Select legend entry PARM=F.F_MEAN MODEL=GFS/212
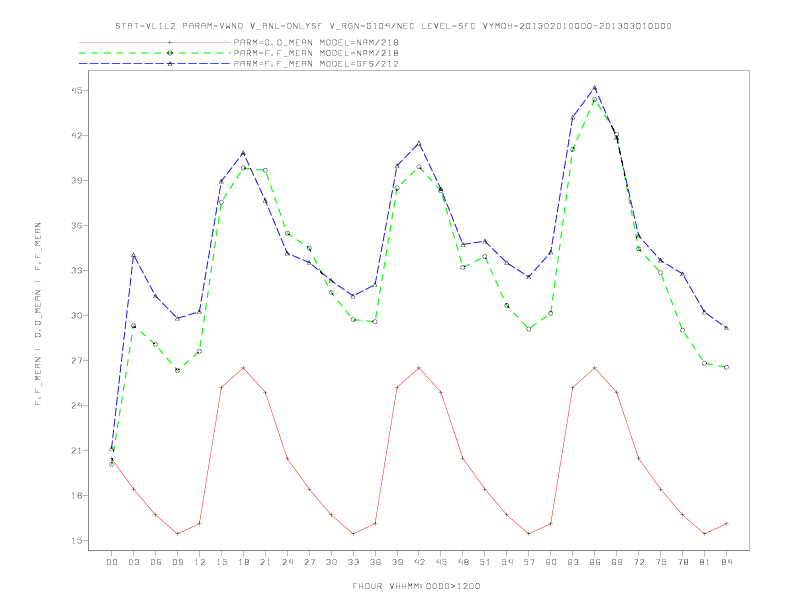Viewport: 792px width, 612px height. coord(316,64)
